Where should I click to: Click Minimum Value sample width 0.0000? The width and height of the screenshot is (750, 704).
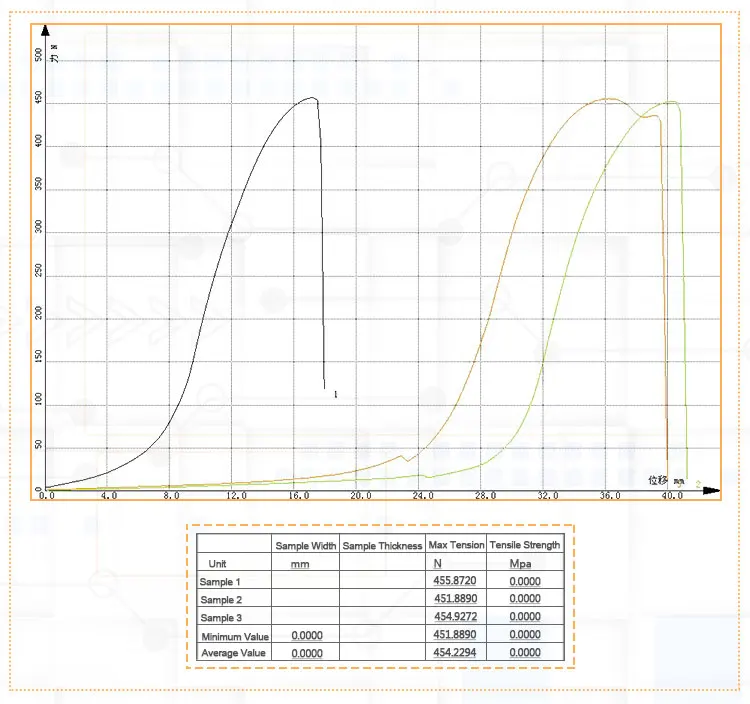(x=307, y=636)
